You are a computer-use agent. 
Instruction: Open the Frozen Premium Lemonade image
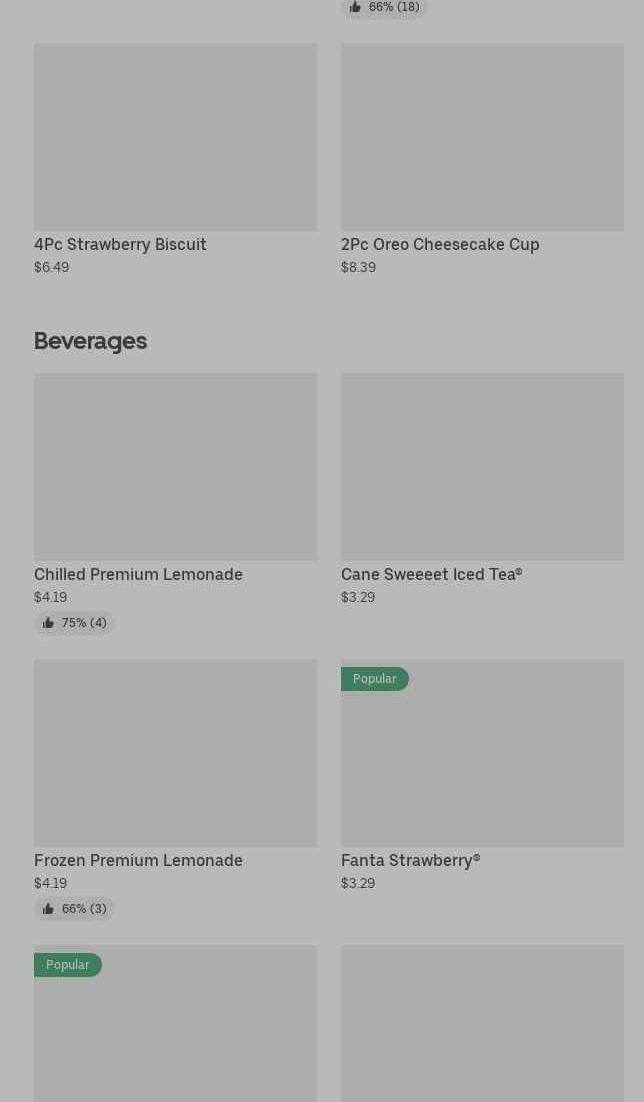pos(175,753)
